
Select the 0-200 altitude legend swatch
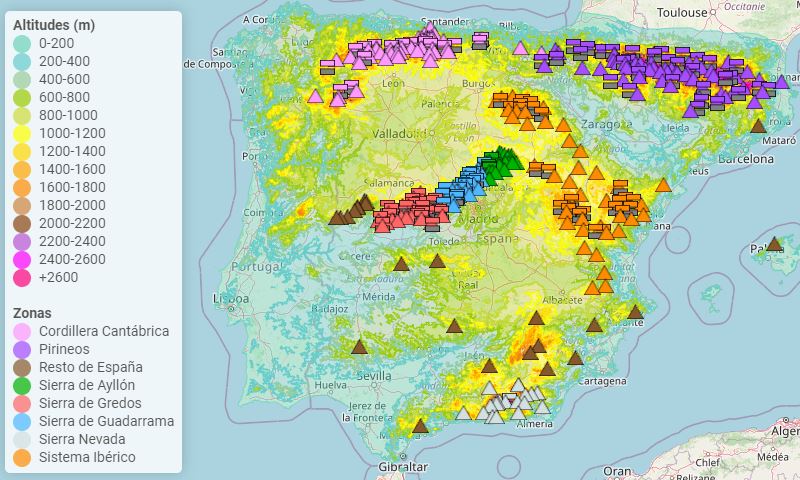point(22,44)
